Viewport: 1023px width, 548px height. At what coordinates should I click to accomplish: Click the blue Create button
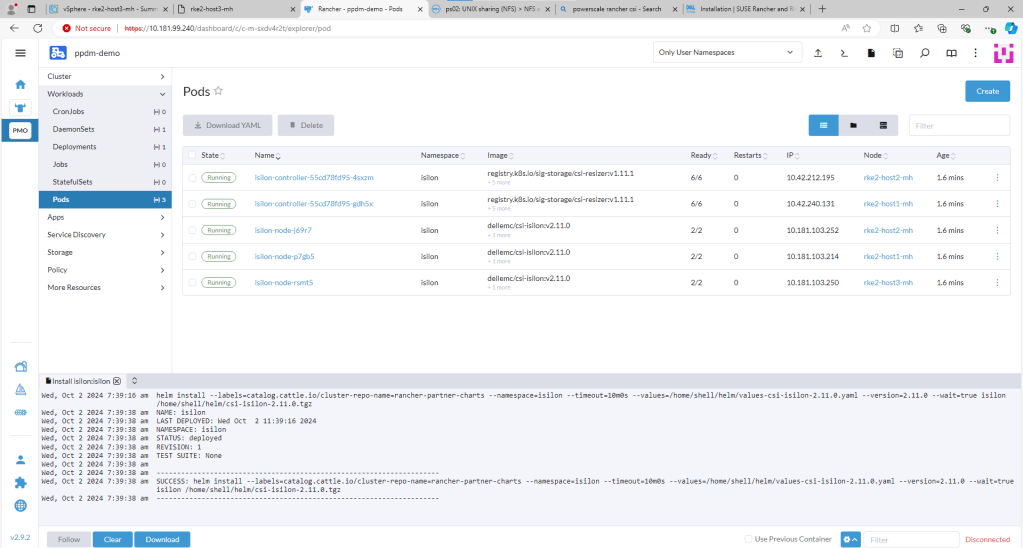pyautogui.click(x=986, y=91)
